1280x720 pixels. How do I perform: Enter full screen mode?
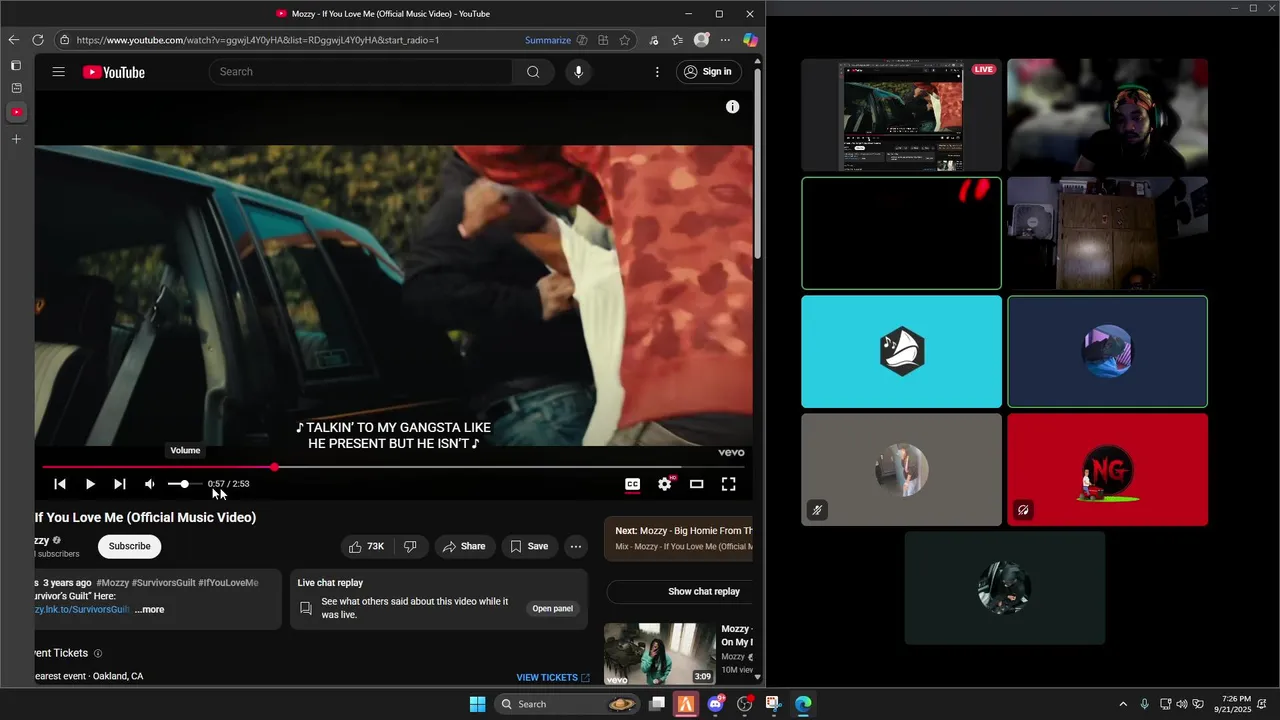coord(729,484)
